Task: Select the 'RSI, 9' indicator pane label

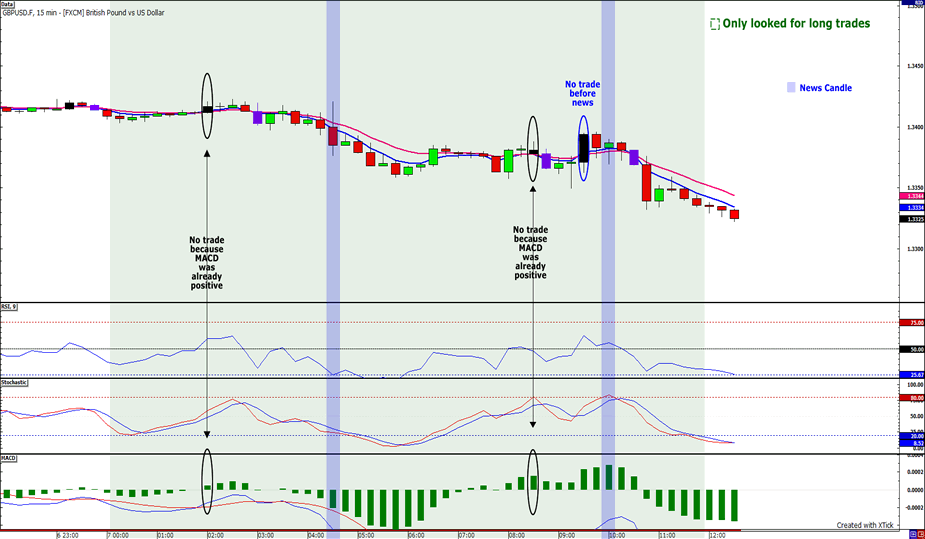Action: point(9,307)
